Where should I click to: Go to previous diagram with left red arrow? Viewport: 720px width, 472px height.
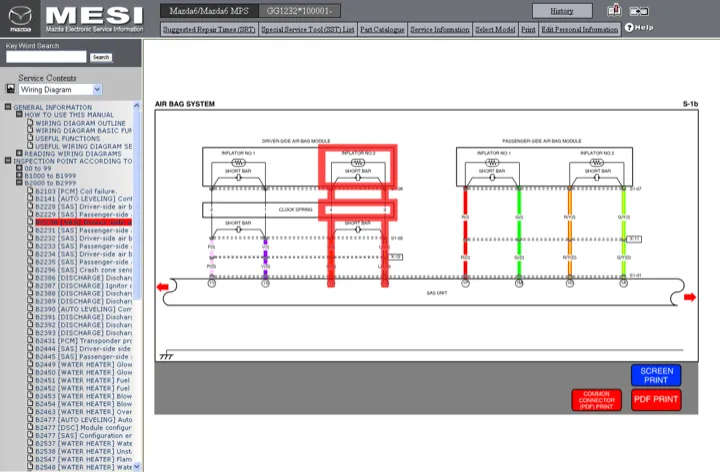coord(163,287)
